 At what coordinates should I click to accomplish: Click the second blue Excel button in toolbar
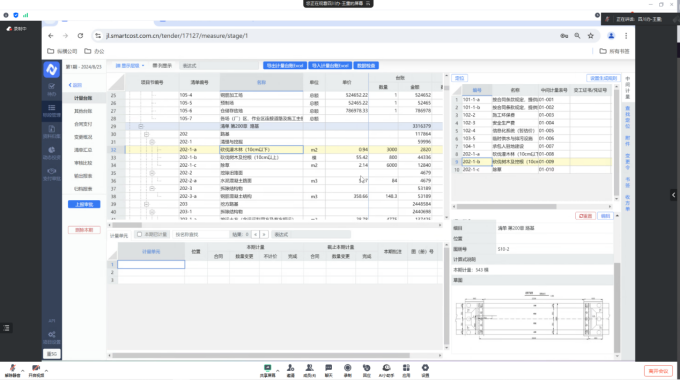click(x=330, y=66)
